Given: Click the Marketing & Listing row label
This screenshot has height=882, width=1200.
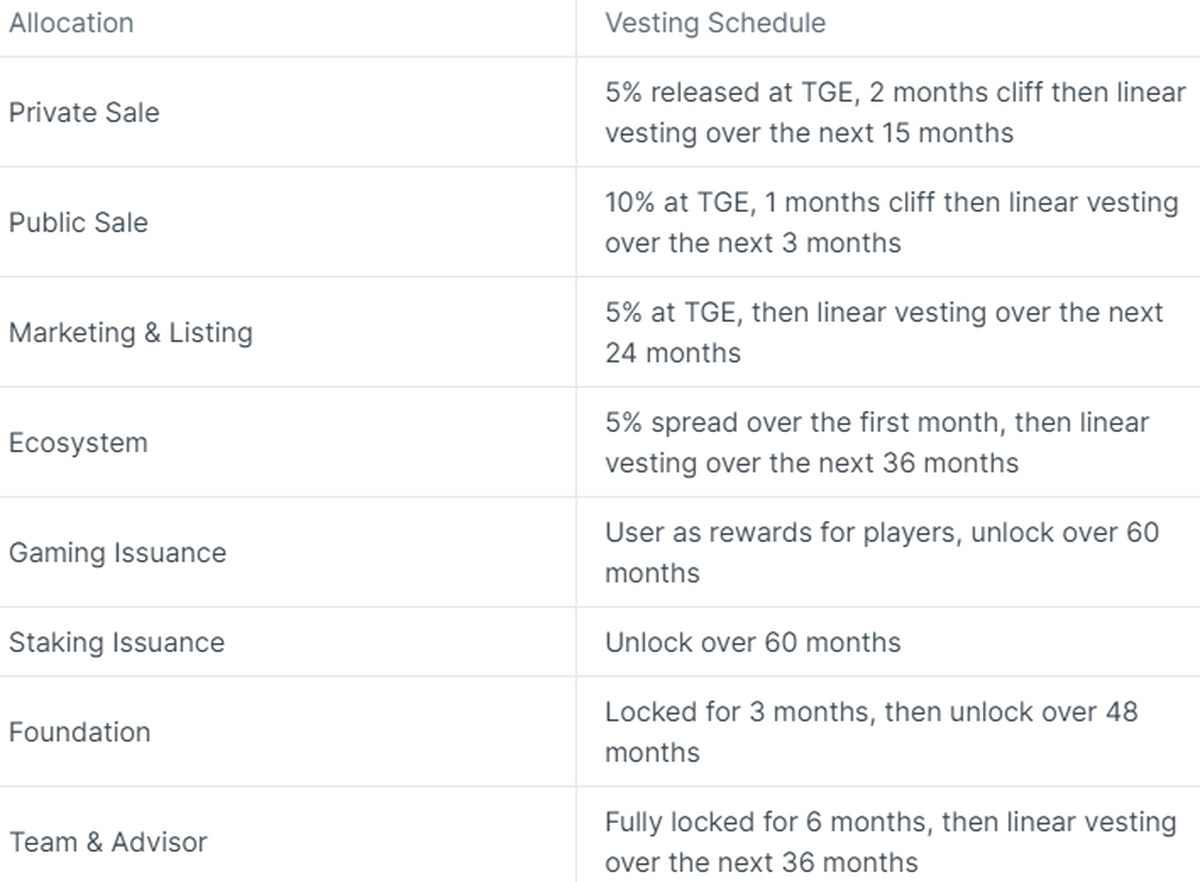Looking at the screenshot, I should [x=131, y=332].
